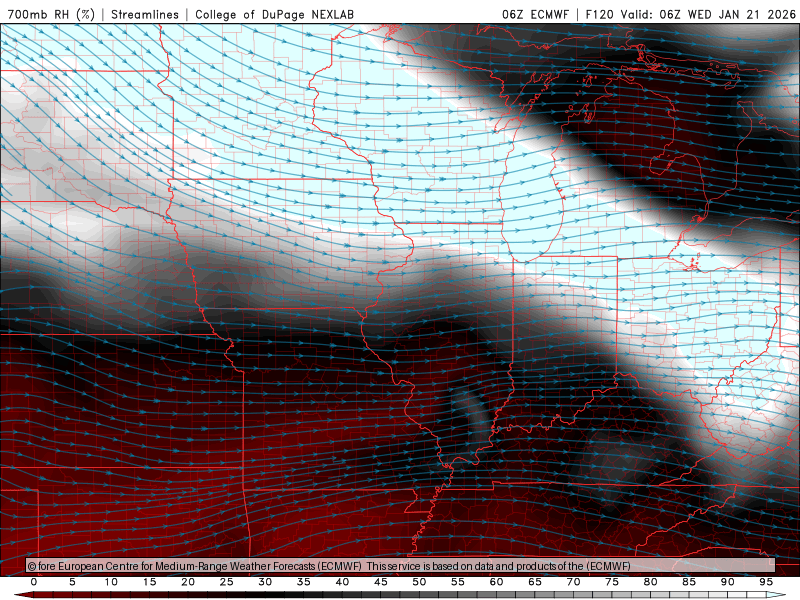Click the '5' color scale label
Viewport: 800px width, 600px height.
point(72,582)
